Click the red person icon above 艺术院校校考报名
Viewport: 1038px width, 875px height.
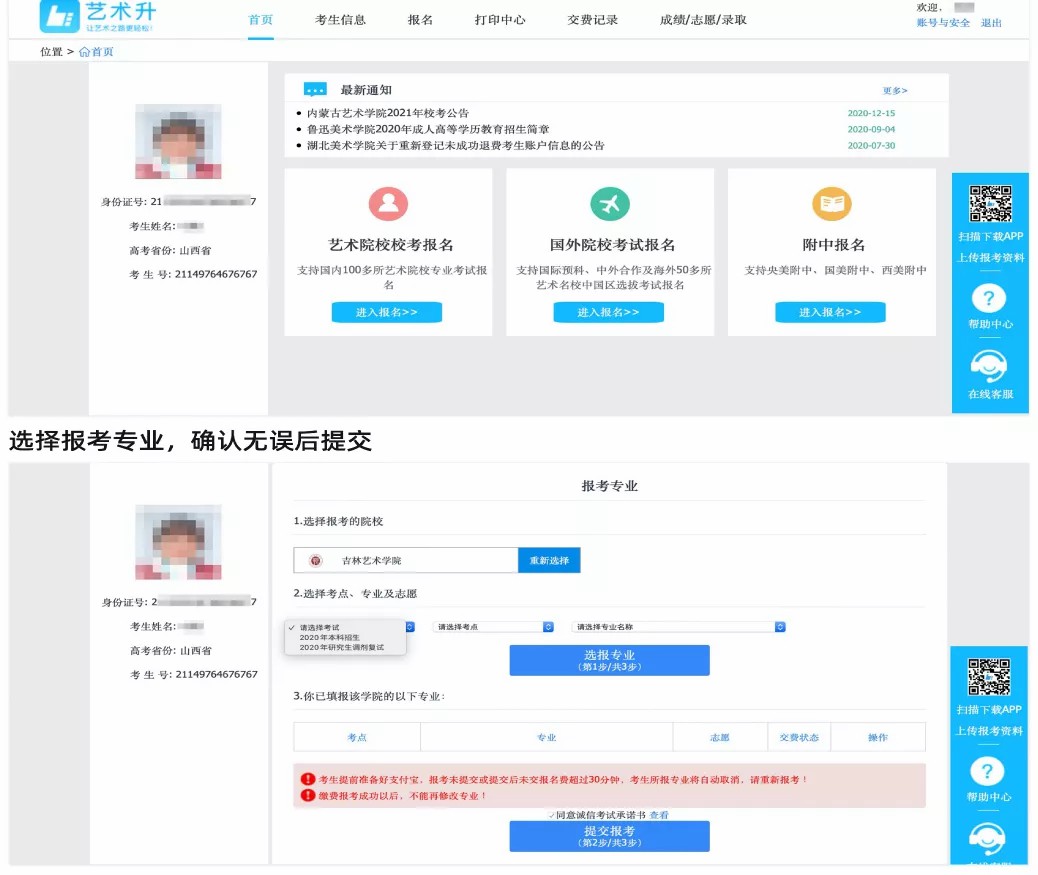click(388, 204)
